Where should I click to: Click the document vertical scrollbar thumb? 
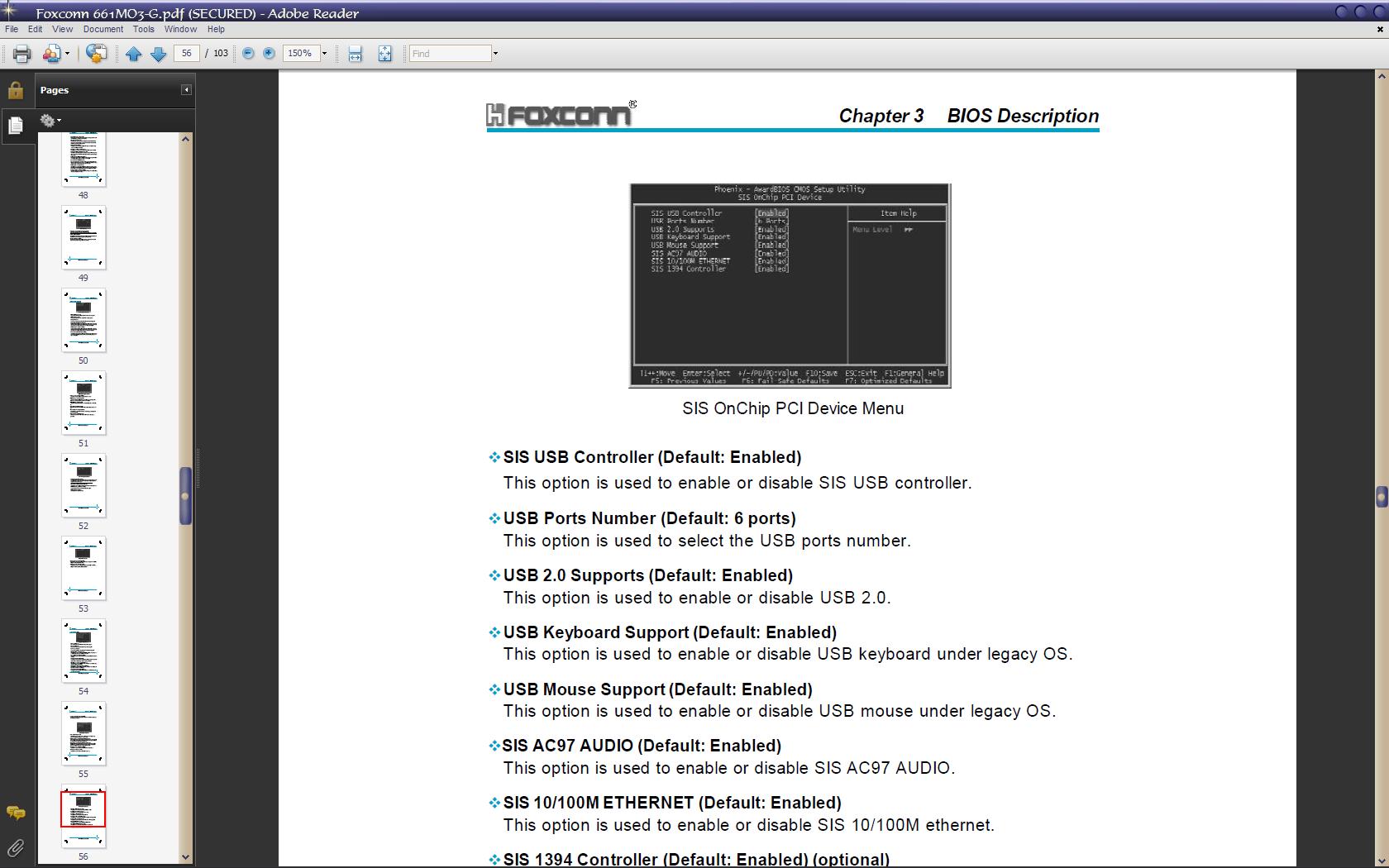point(1382,496)
